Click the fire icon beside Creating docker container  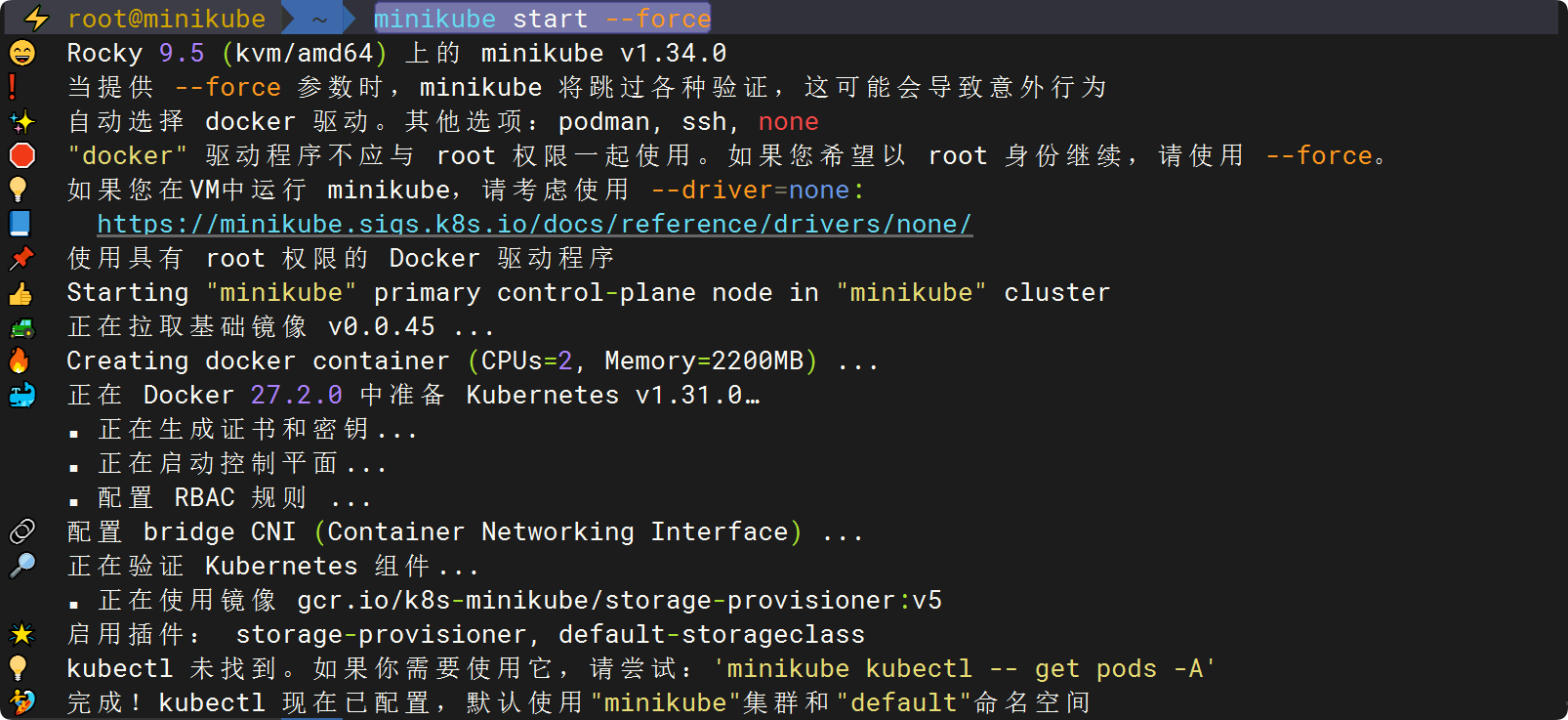coord(20,360)
